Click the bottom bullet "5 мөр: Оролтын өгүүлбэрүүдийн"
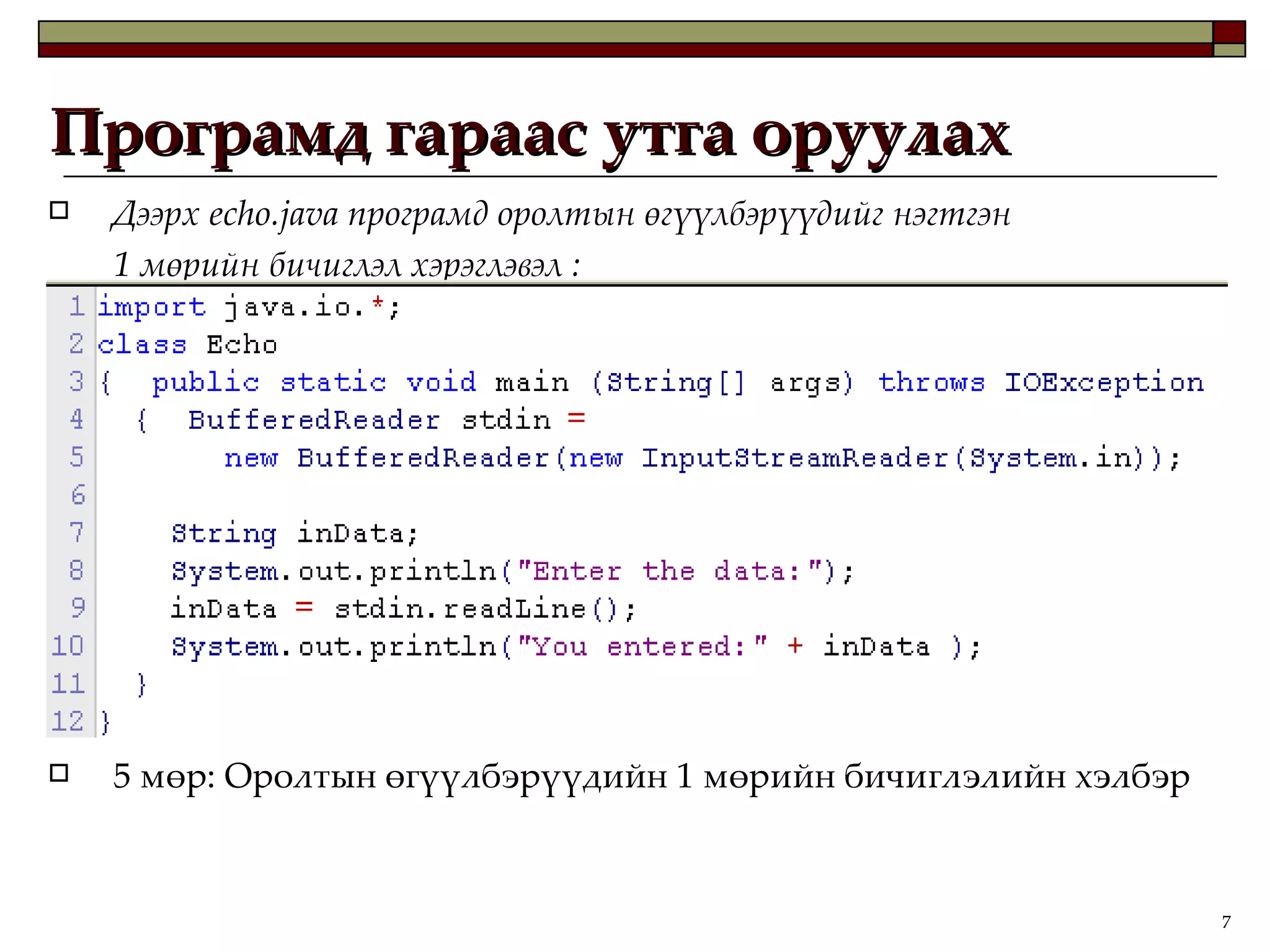The image size is (1270, 952). click(x=651, y=777)
